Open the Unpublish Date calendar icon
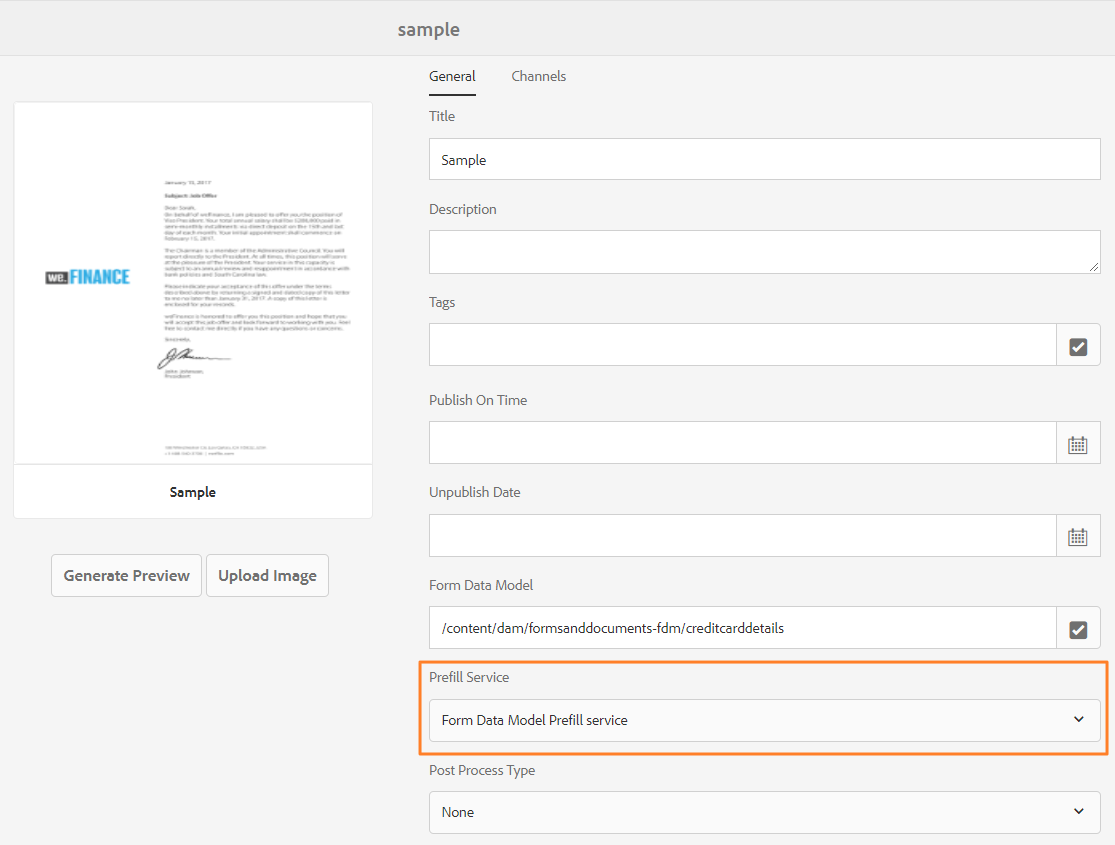The width and height of the screenshot is (1115, 845). (1078, 536)
